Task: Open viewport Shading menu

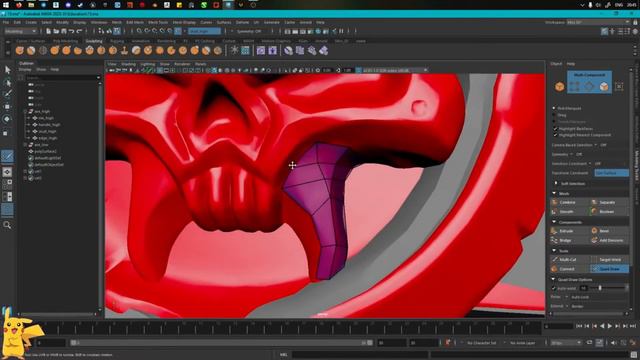Action: click(128, 64)
